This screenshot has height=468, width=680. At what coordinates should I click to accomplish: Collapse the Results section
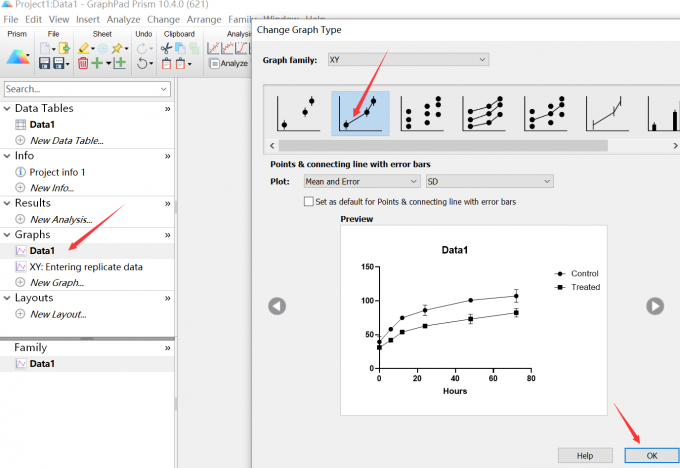7,203
